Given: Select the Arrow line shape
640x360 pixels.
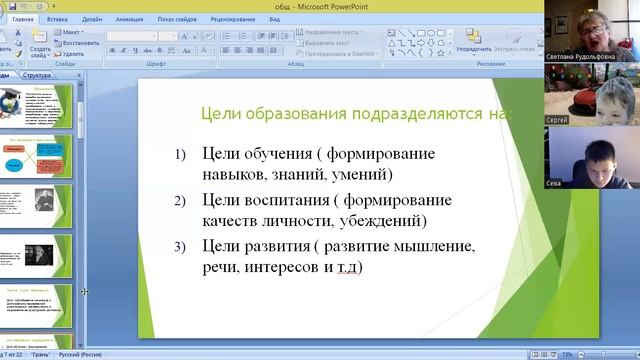Looking at the screenshot, I should (x=411, y=33).
